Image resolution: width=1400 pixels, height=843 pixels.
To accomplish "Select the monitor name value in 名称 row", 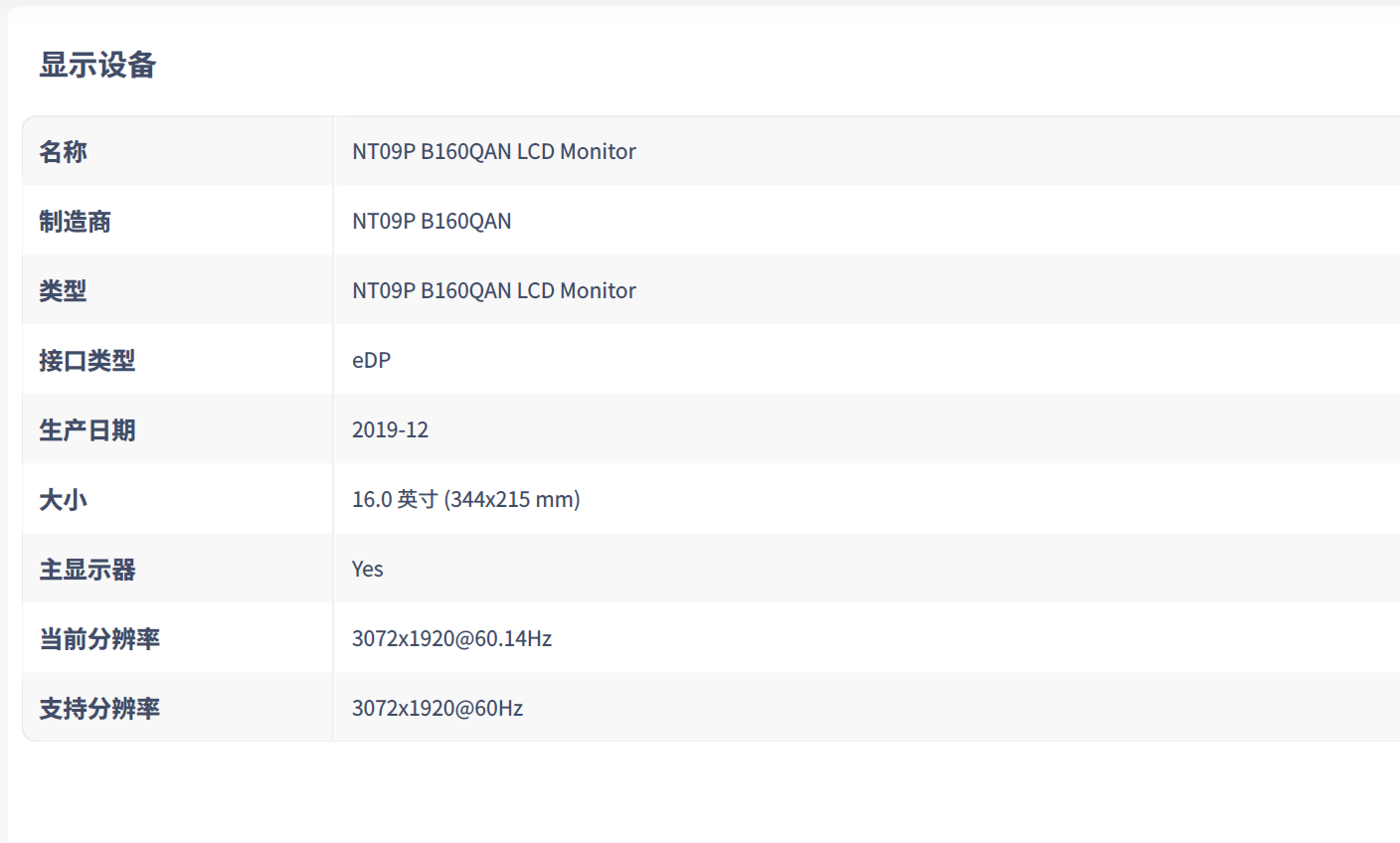I will [x=493, y=152].
